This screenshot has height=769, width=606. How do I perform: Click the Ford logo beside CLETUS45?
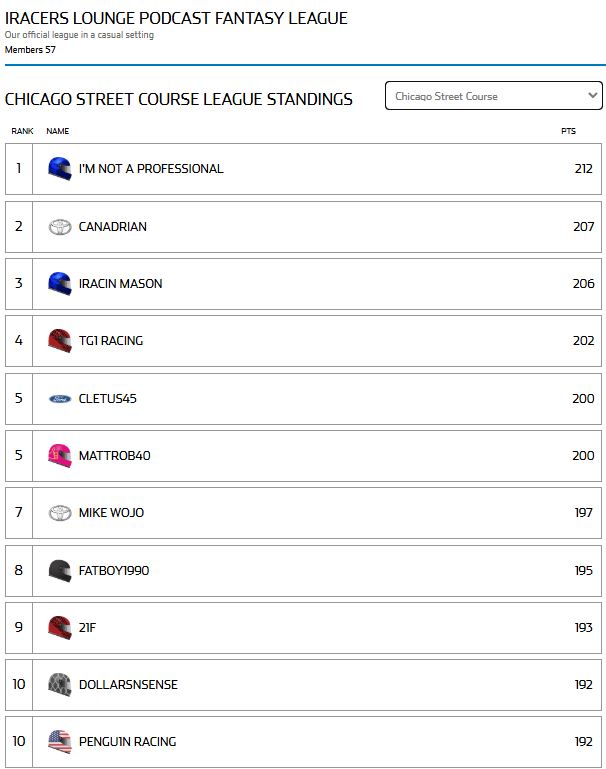tap(60, 399)
